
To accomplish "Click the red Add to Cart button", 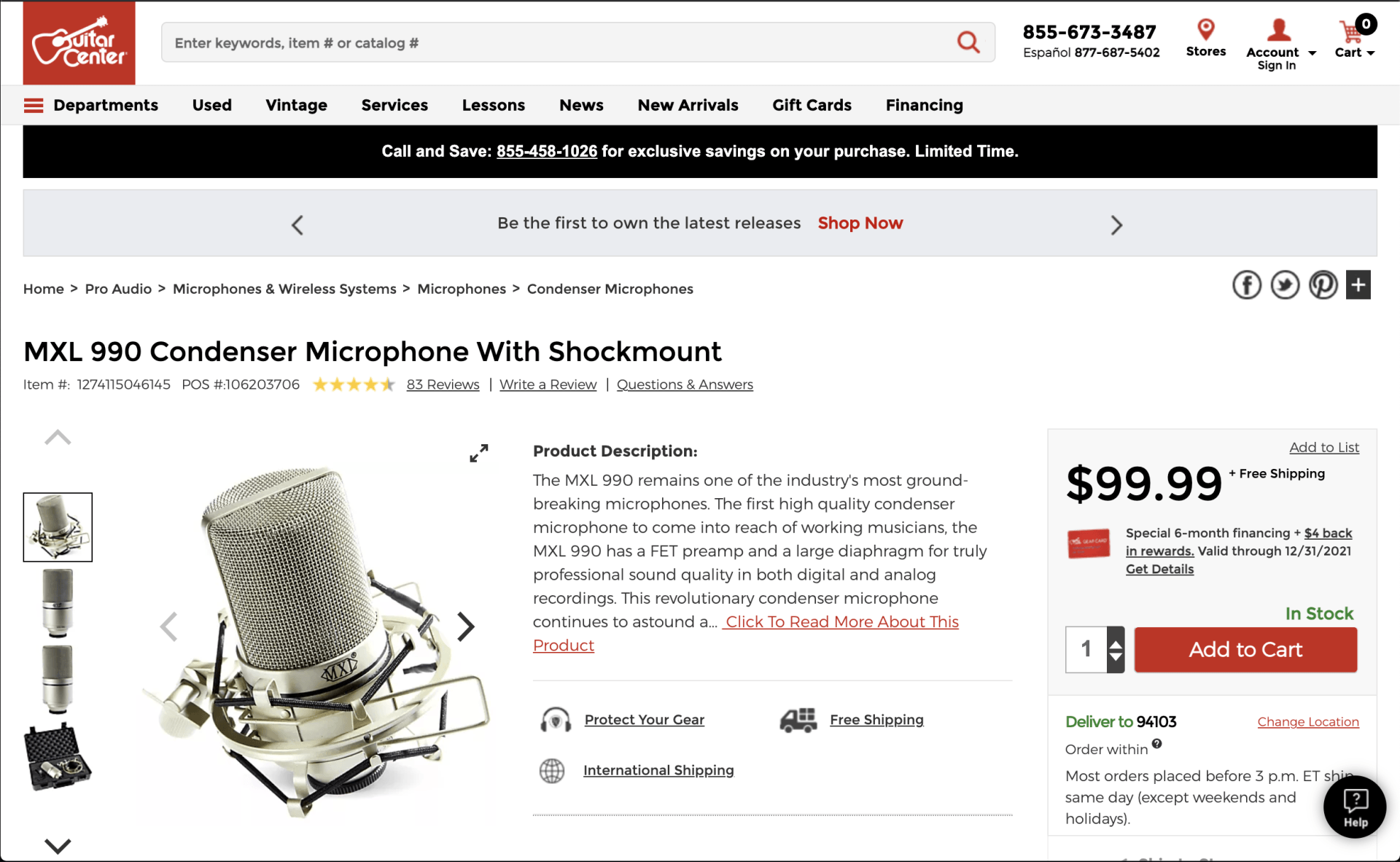I will (1245, 650).
